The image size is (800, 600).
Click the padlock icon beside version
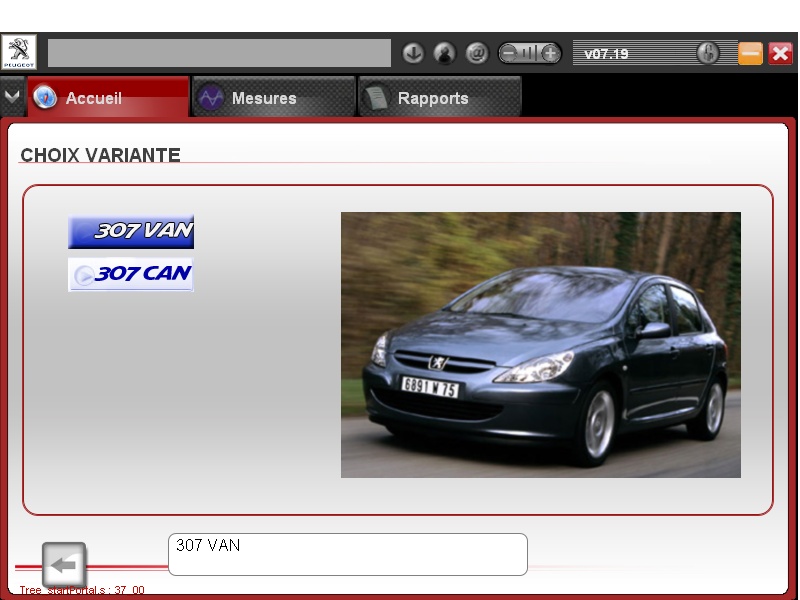pyautogui.click(x=708, y=53)
